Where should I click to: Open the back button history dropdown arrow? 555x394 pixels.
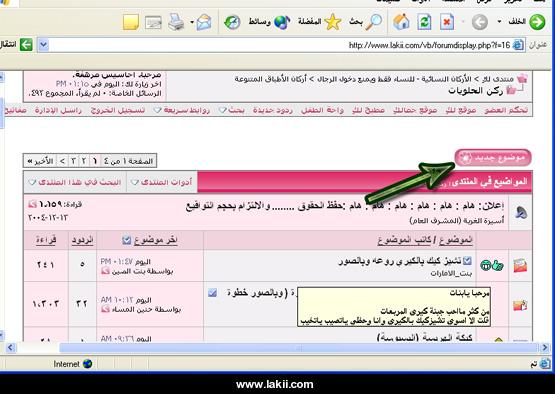499,22
